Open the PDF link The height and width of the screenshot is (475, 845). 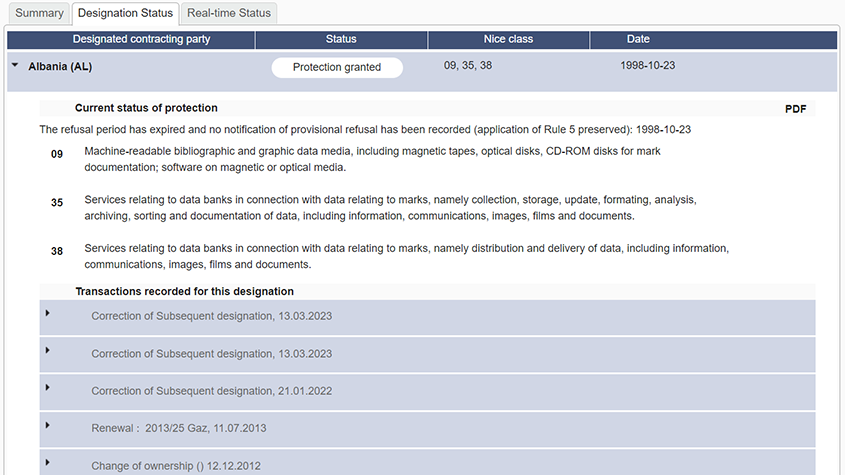coord(795,109)
